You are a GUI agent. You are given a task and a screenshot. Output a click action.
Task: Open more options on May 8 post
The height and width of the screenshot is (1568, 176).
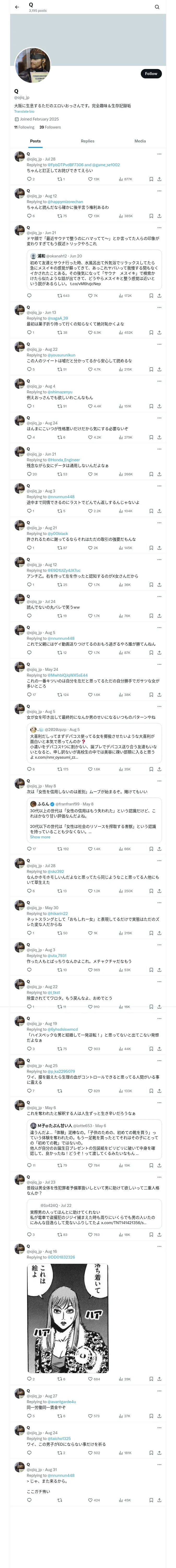point(159,781)
